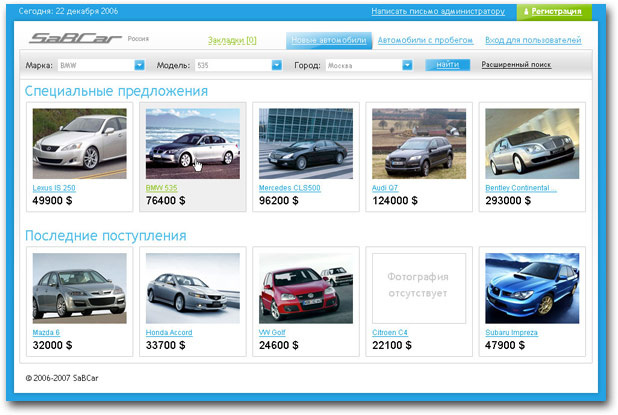
Task: Click the 33700 $ price
Action: tap(166, 345)
